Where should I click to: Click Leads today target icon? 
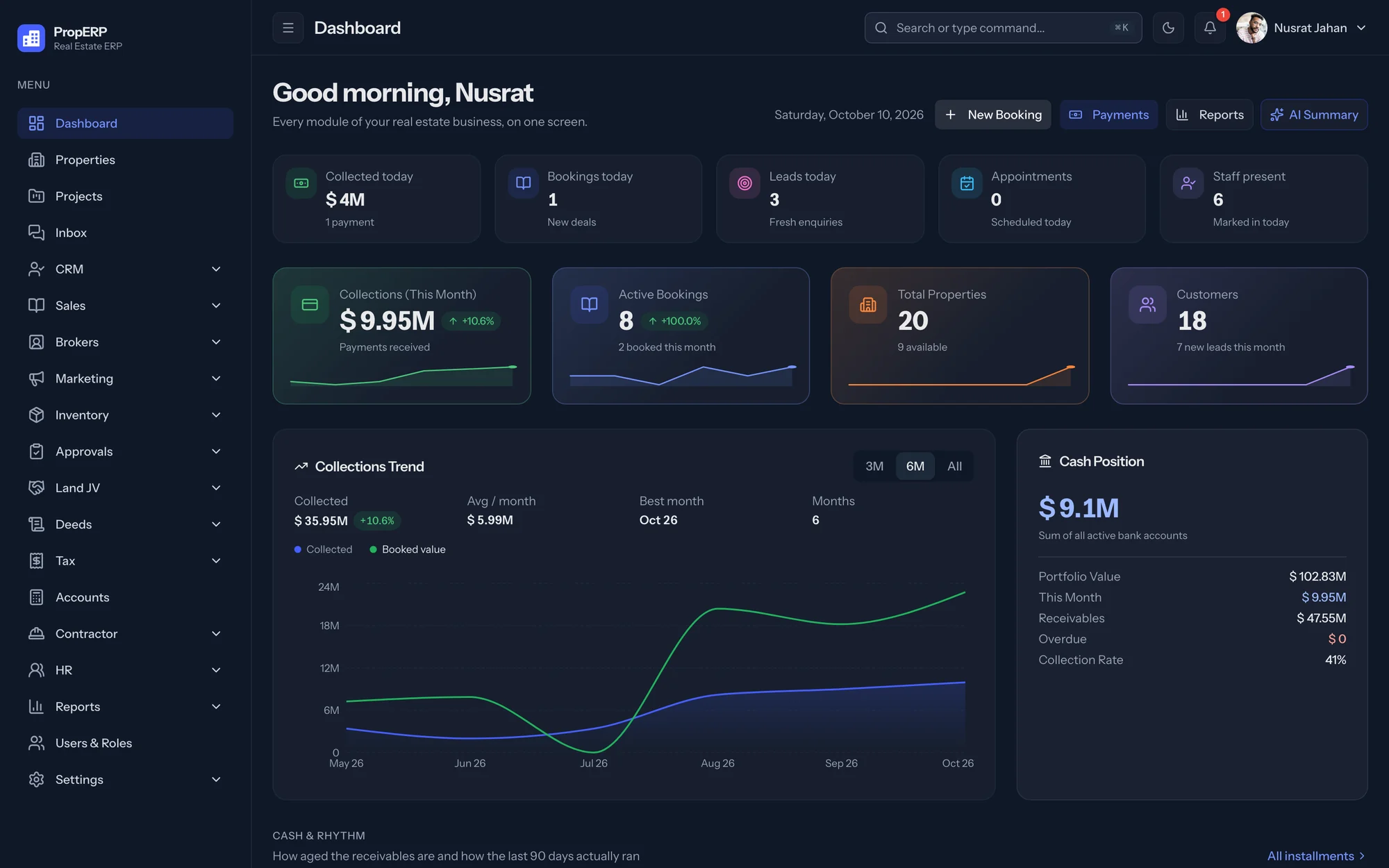tap(745, 183)
